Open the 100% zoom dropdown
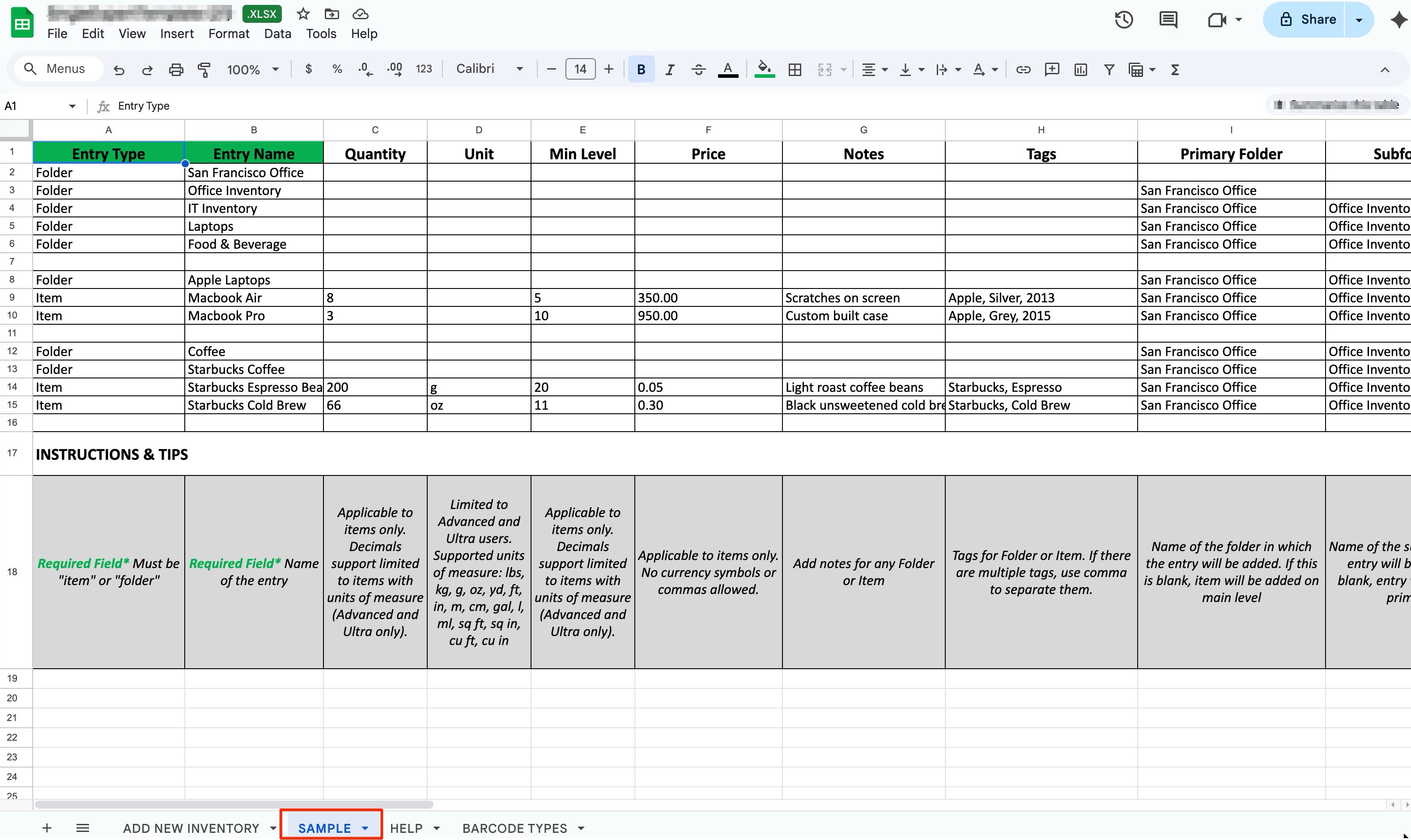Image resolution: width=1411 pixels, height=840 pixels. pos(252,70)
